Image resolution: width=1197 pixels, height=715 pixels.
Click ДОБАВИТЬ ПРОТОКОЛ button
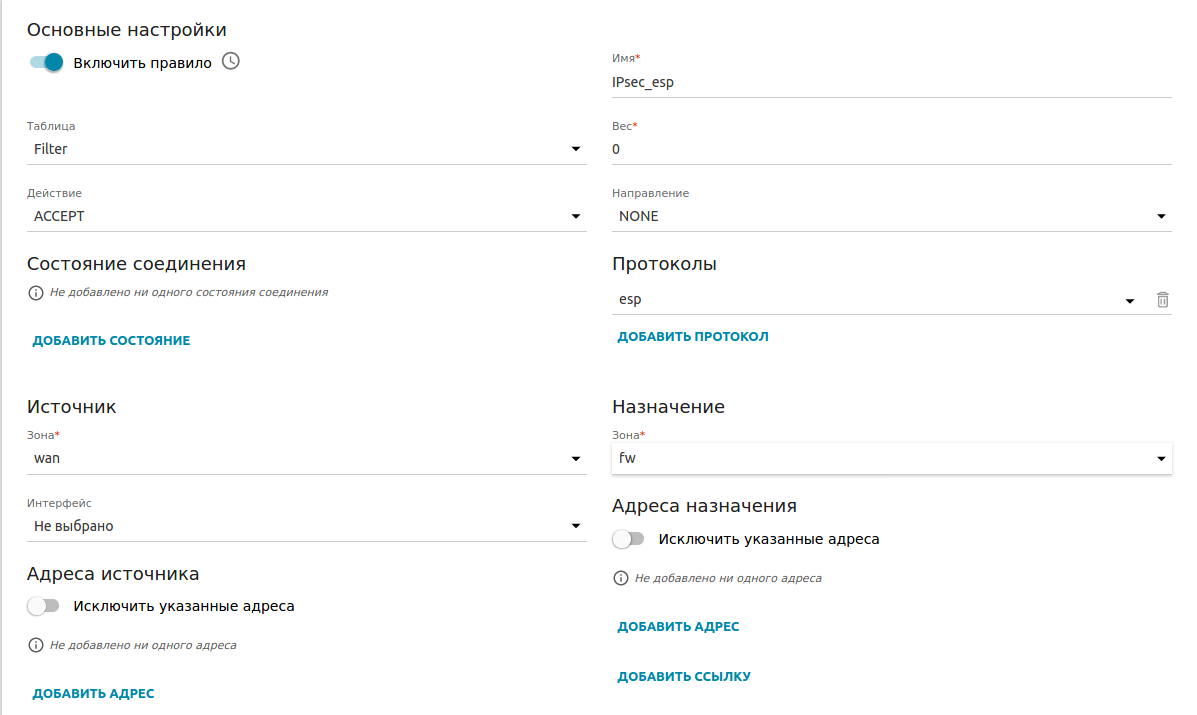693,337
